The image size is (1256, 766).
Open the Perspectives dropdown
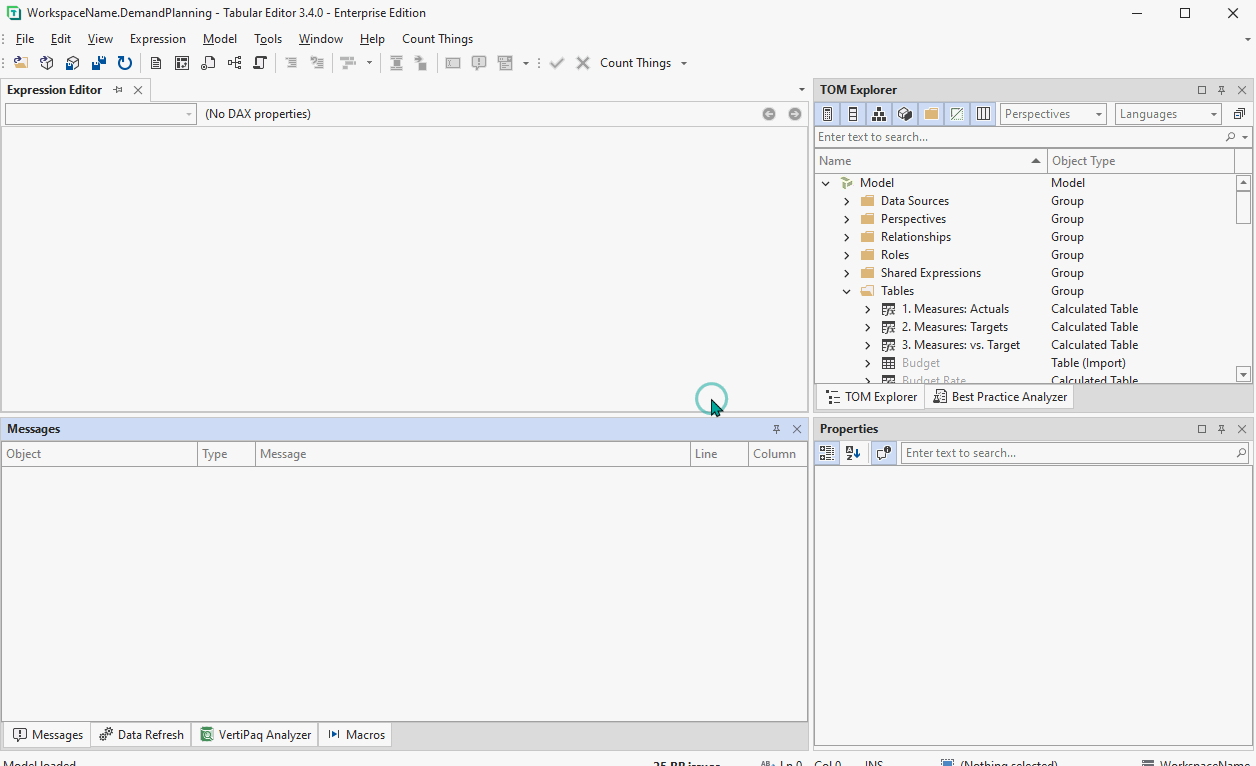click(x=1053, y=114)
